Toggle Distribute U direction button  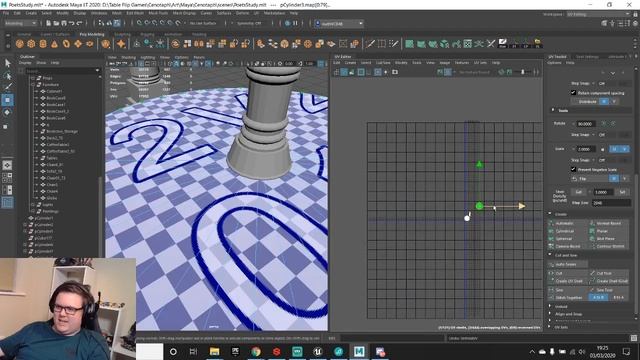pos(604,101)
